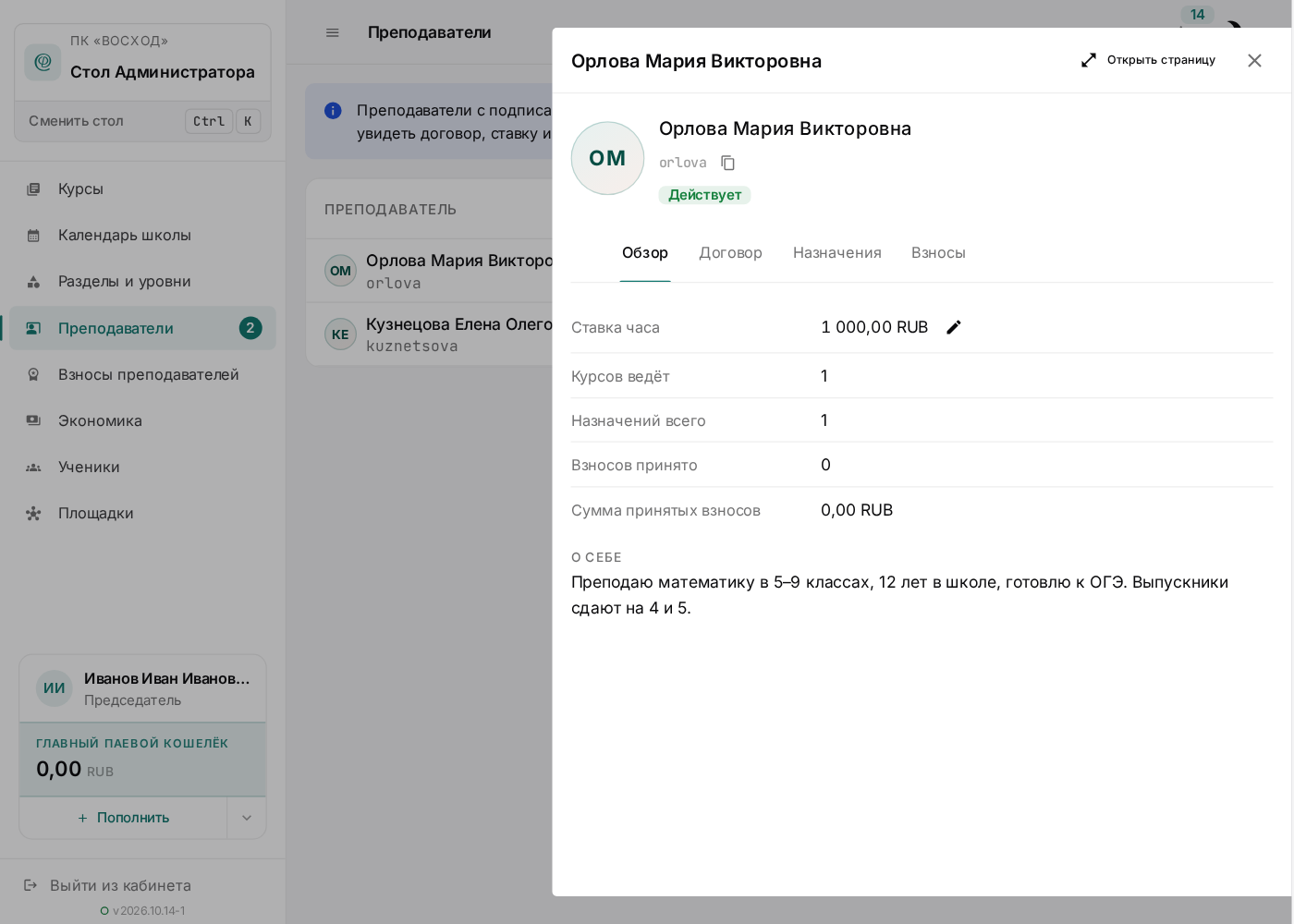1294x924 pixels.
Task: Click Открыть страницу link
Action: [x=1149, y=60]
